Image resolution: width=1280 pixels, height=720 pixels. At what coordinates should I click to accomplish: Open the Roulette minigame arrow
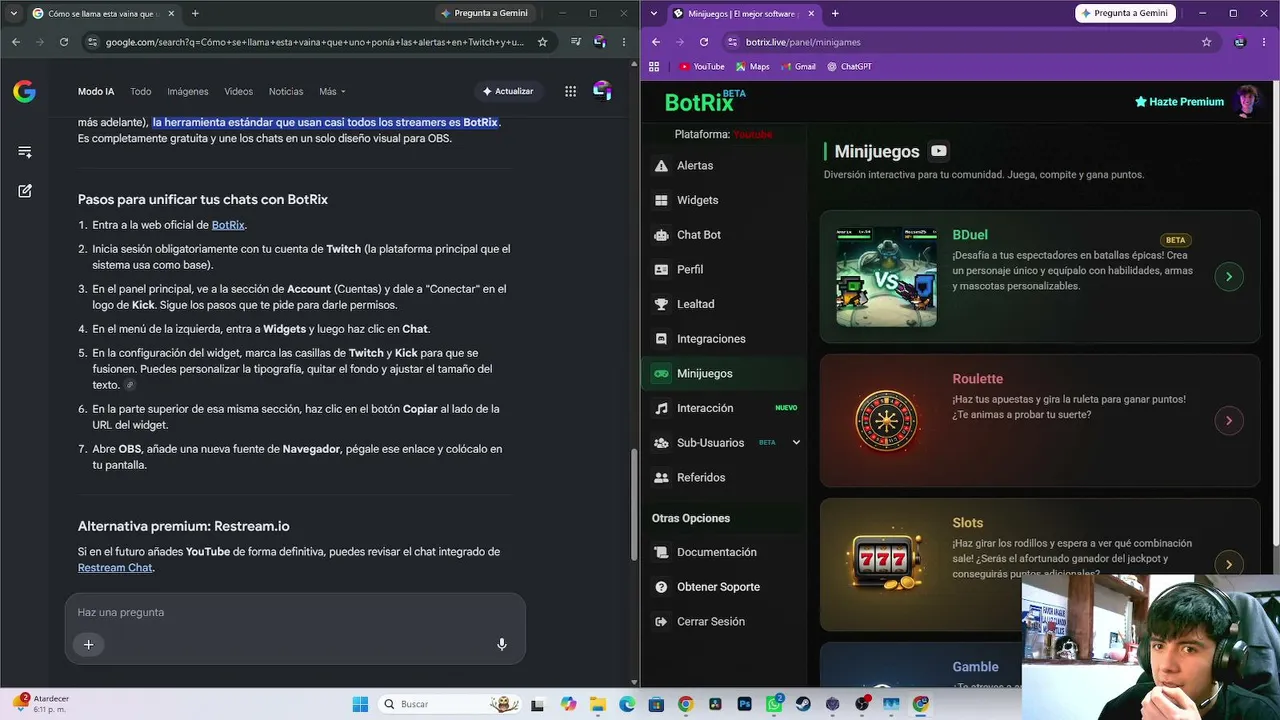1229,420
